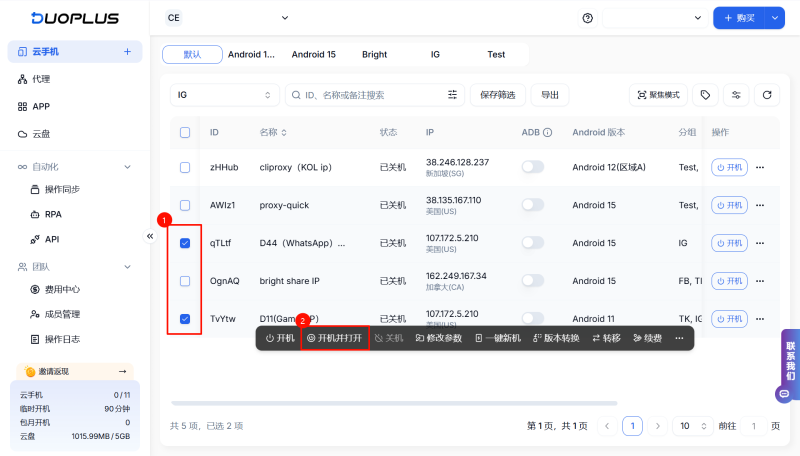
Task: Click the refresh icon above the table
Action: click(x=767, y=95)
